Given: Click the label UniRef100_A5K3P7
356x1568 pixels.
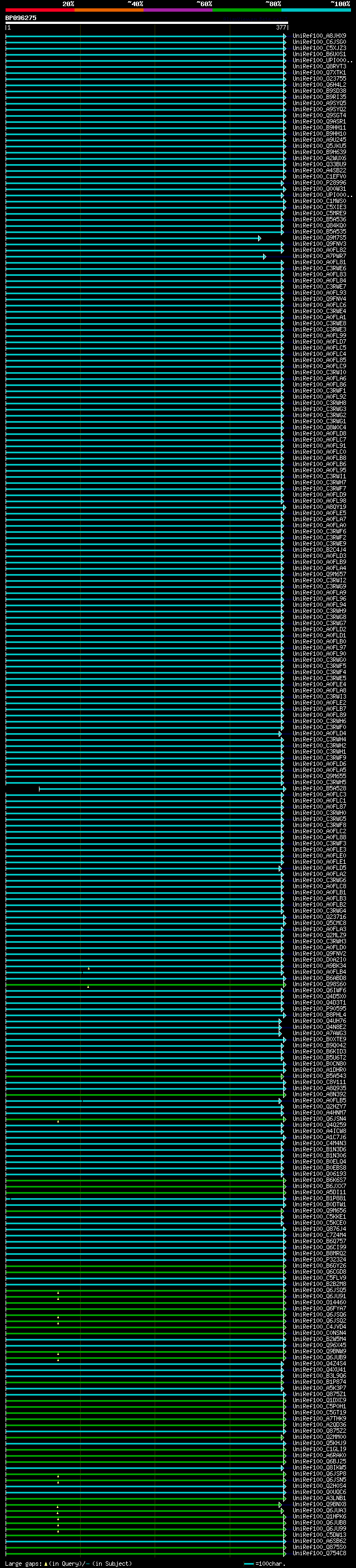Looking at the screenshot, I should click(x=319, y=1388).
